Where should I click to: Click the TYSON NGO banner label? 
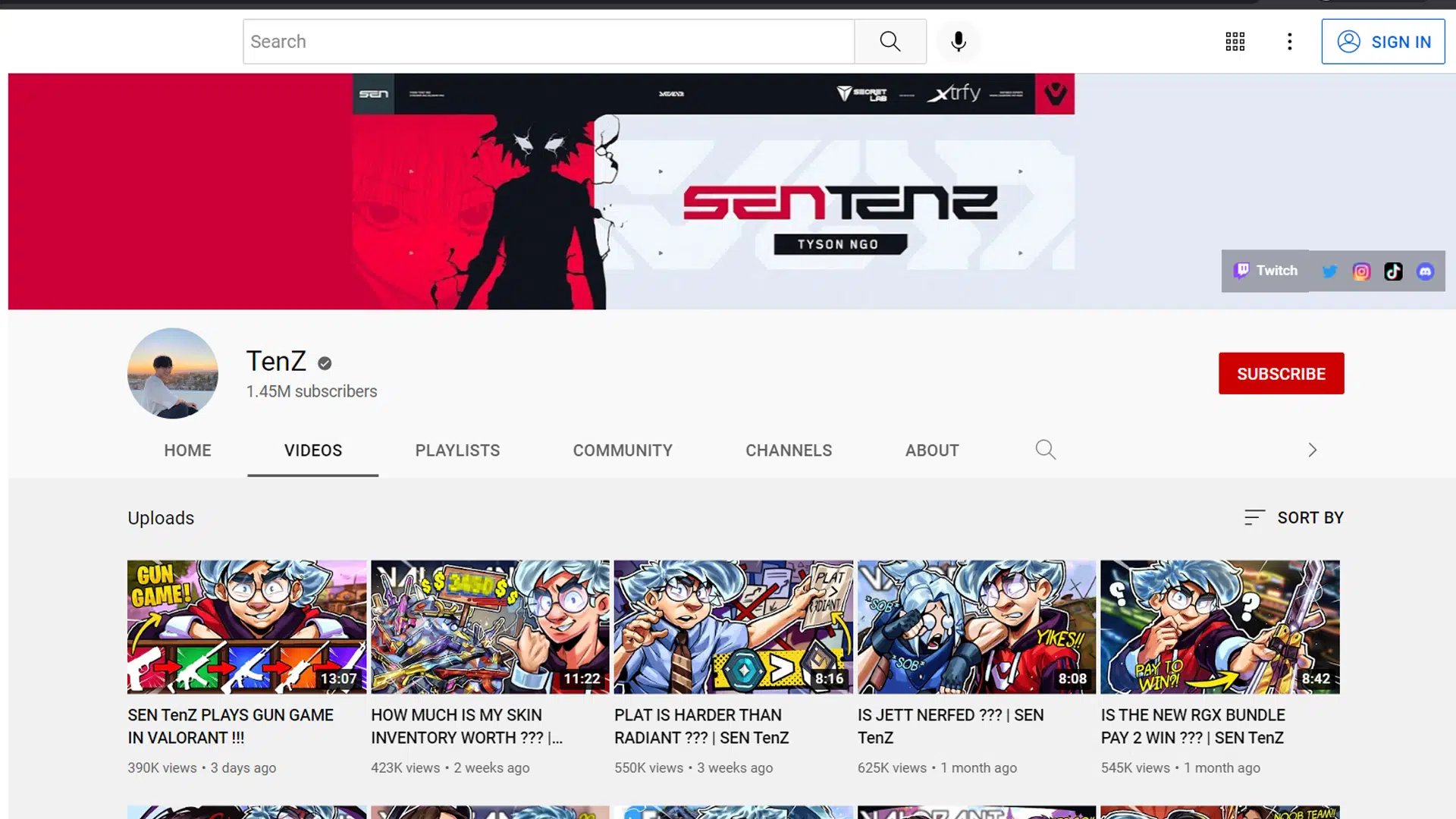(x=839, y=244)
